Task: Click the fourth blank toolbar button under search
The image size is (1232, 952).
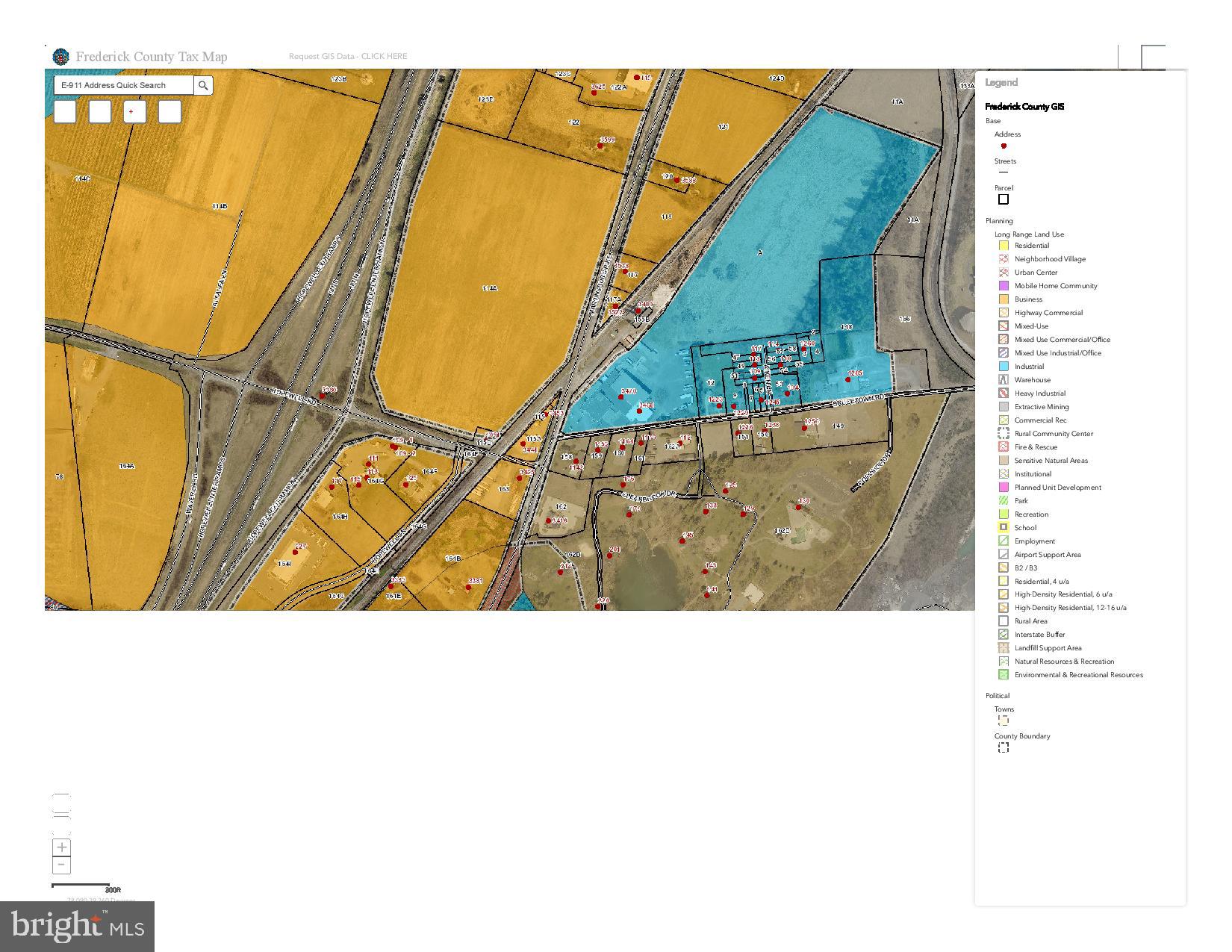Action: click(x=169, y=112)
